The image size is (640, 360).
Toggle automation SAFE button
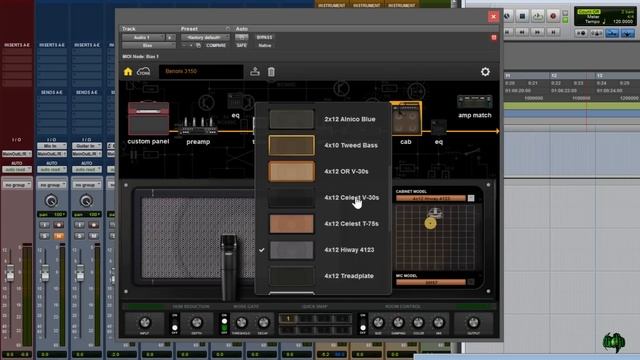pyautogui.click(x=242, y=45)
